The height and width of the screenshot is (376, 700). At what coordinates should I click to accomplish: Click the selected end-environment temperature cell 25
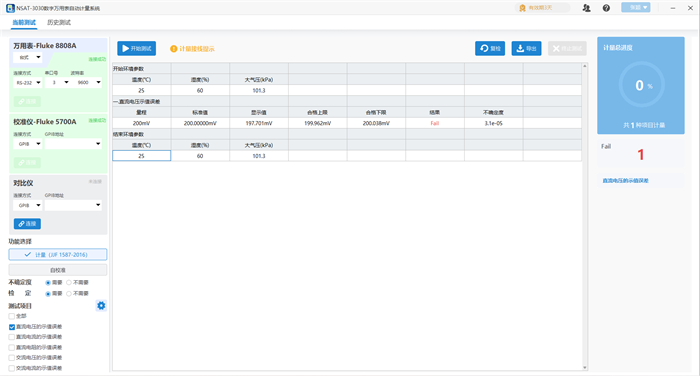pyautogui.click(x=142, y=156)
